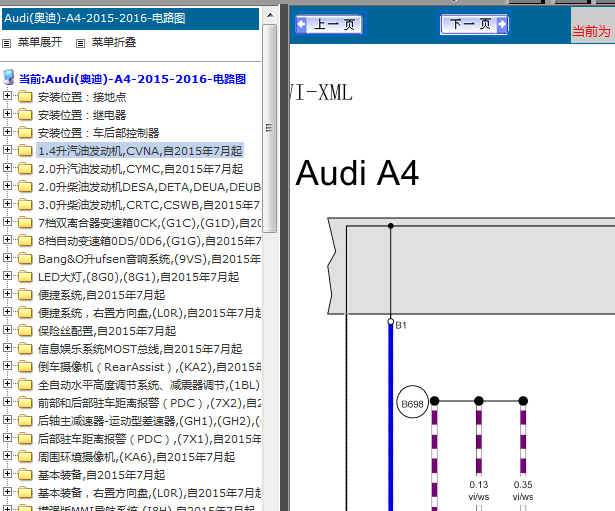Select tree item LED大灯,(8G0),(8G1),自2015年7月起
615x511 pixels.
click(x=138, y=277)
